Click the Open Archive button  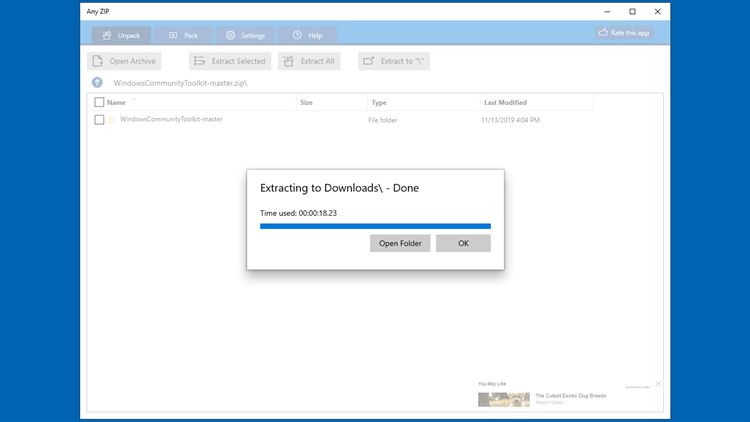(x=124, y=61)
